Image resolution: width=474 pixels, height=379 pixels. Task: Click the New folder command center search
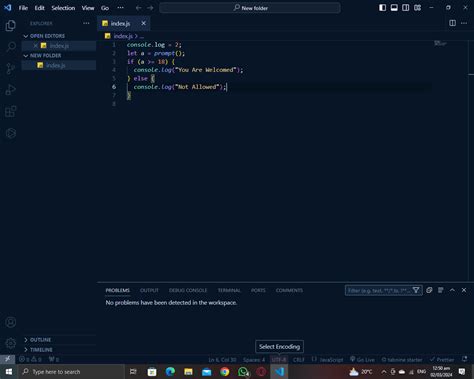pos(250,8)
